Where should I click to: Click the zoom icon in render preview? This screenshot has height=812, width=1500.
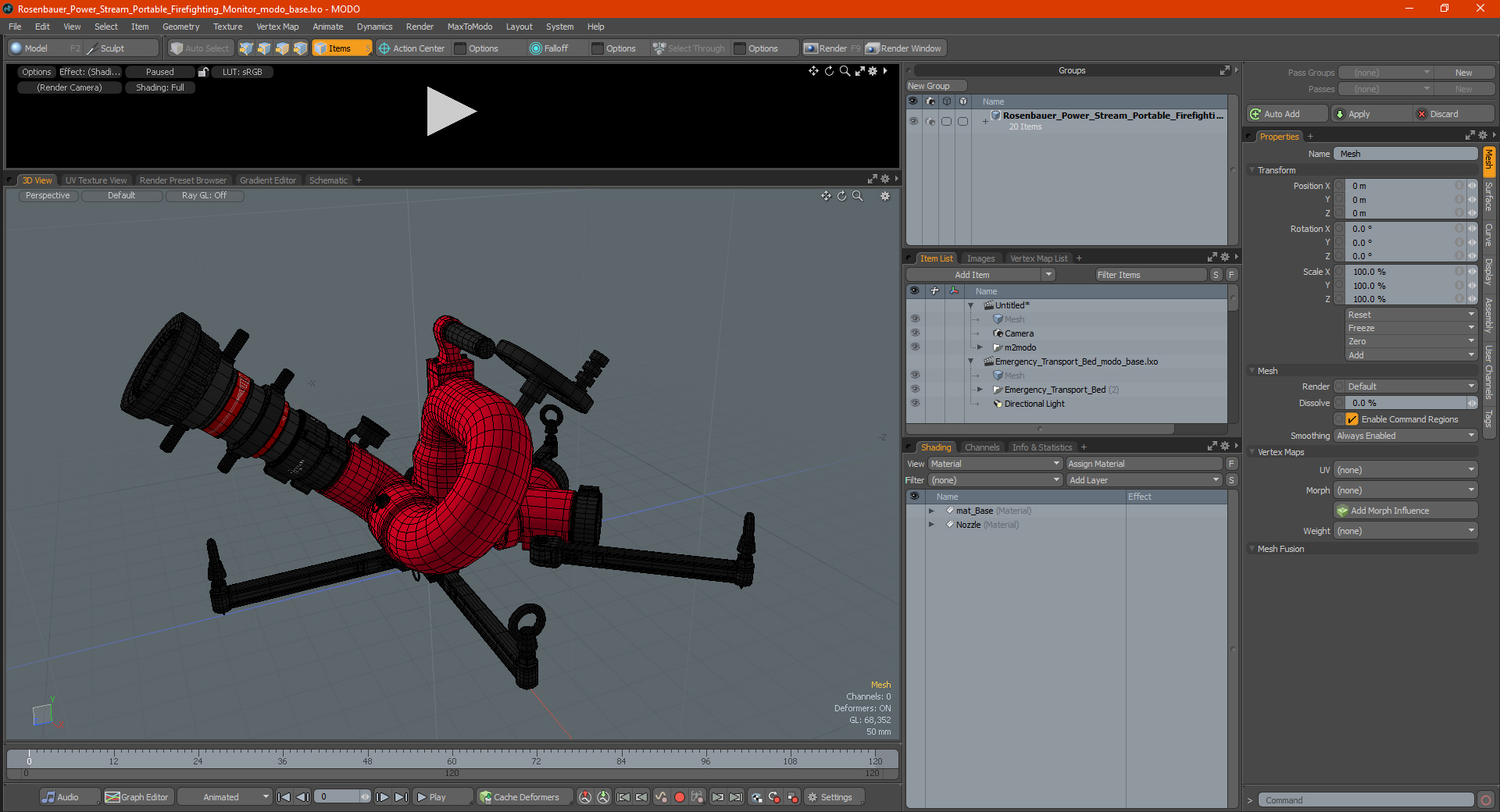[x=844, y=71]
